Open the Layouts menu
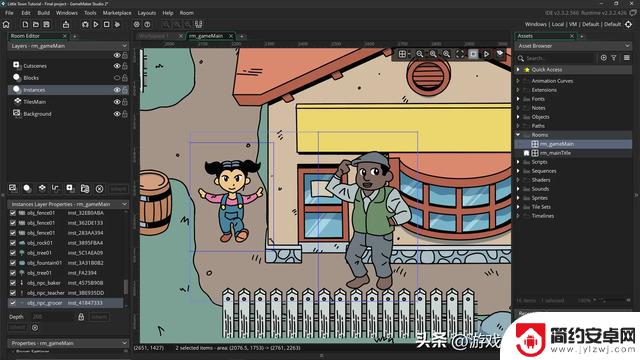 pyautogui.click(x=147, y=13)
